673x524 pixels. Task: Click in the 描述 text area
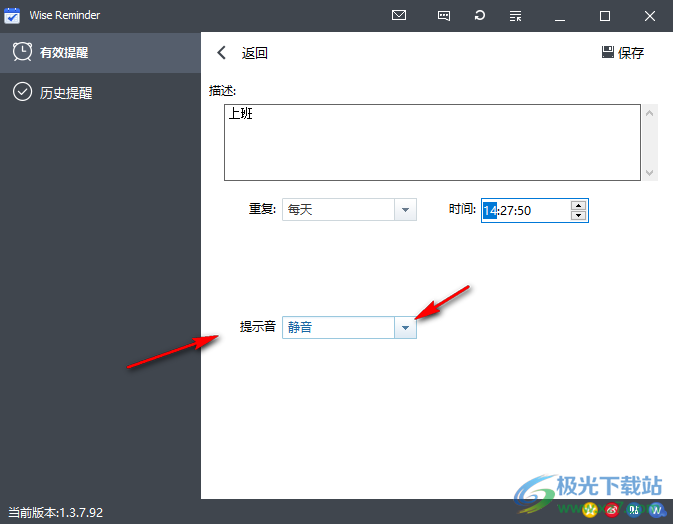pyautogui.click(x=432, y=142)
